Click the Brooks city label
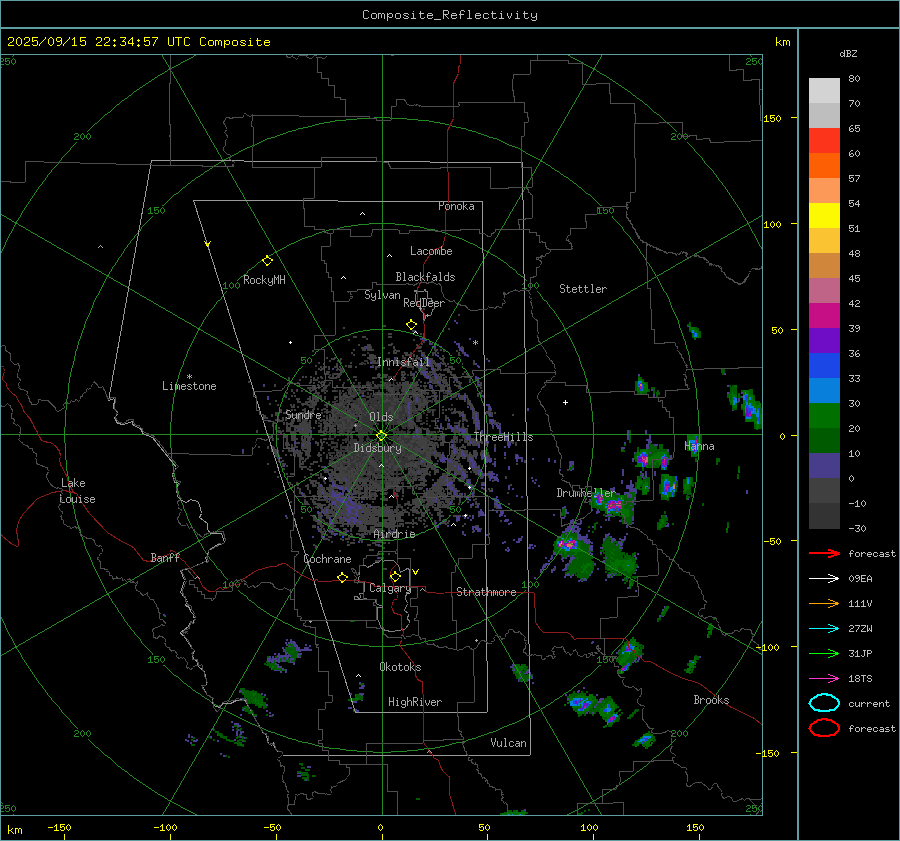The width and height of the screenshot is (900, 841). pos(711,700)
